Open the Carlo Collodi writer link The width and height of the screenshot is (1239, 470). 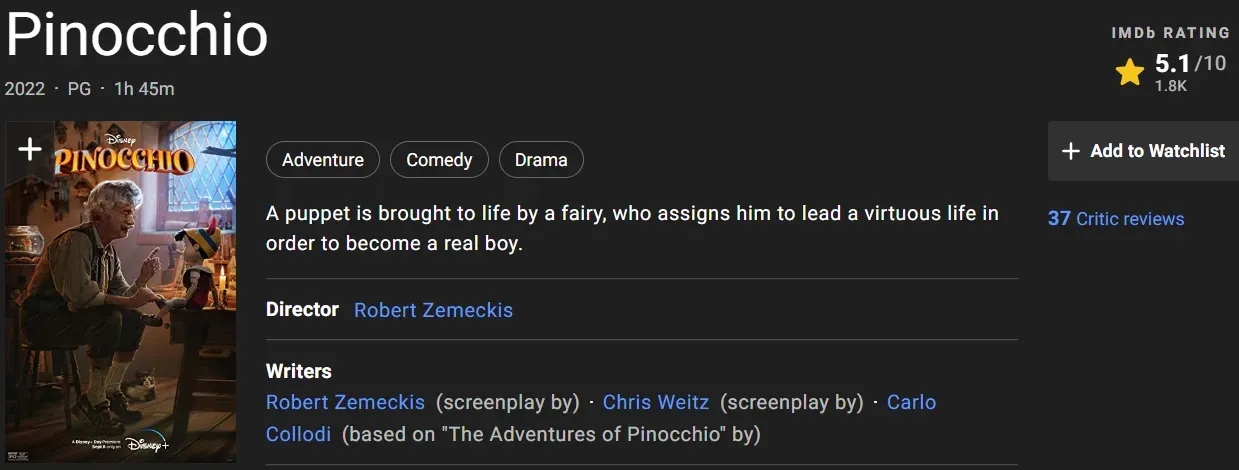911,402
